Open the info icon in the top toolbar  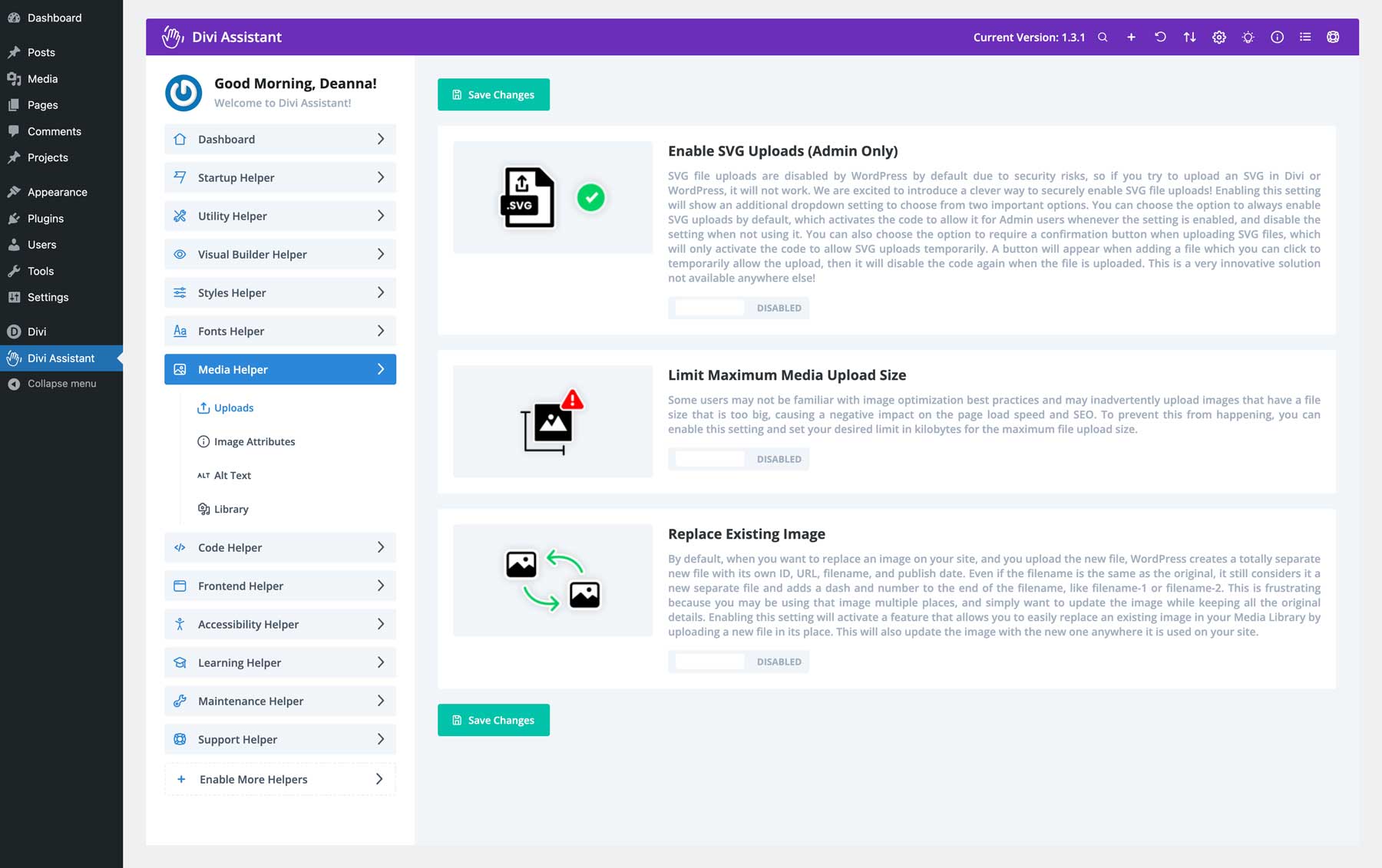click(1277, 36)
